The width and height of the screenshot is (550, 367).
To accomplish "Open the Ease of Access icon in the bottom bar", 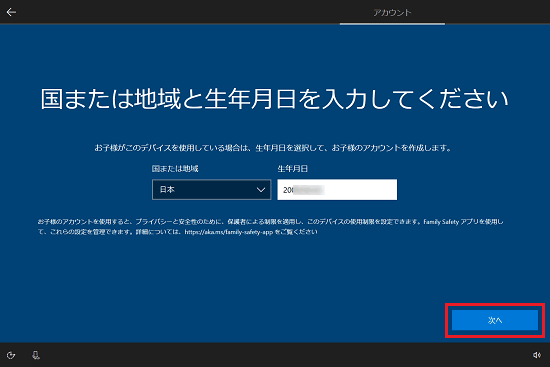I will coord(11,355).
